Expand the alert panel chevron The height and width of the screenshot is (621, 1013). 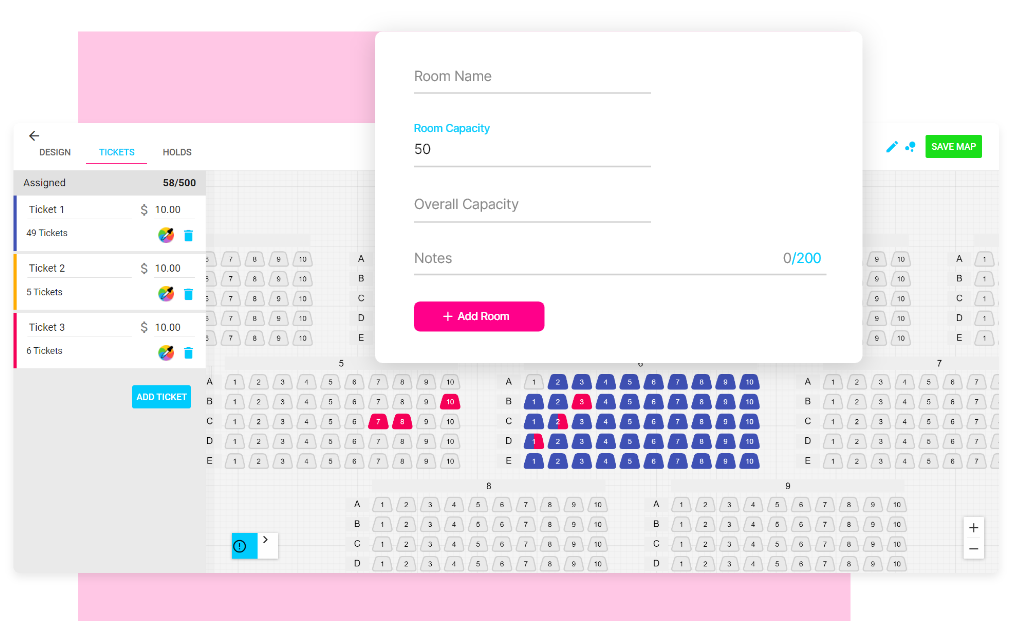pos(266,541)
